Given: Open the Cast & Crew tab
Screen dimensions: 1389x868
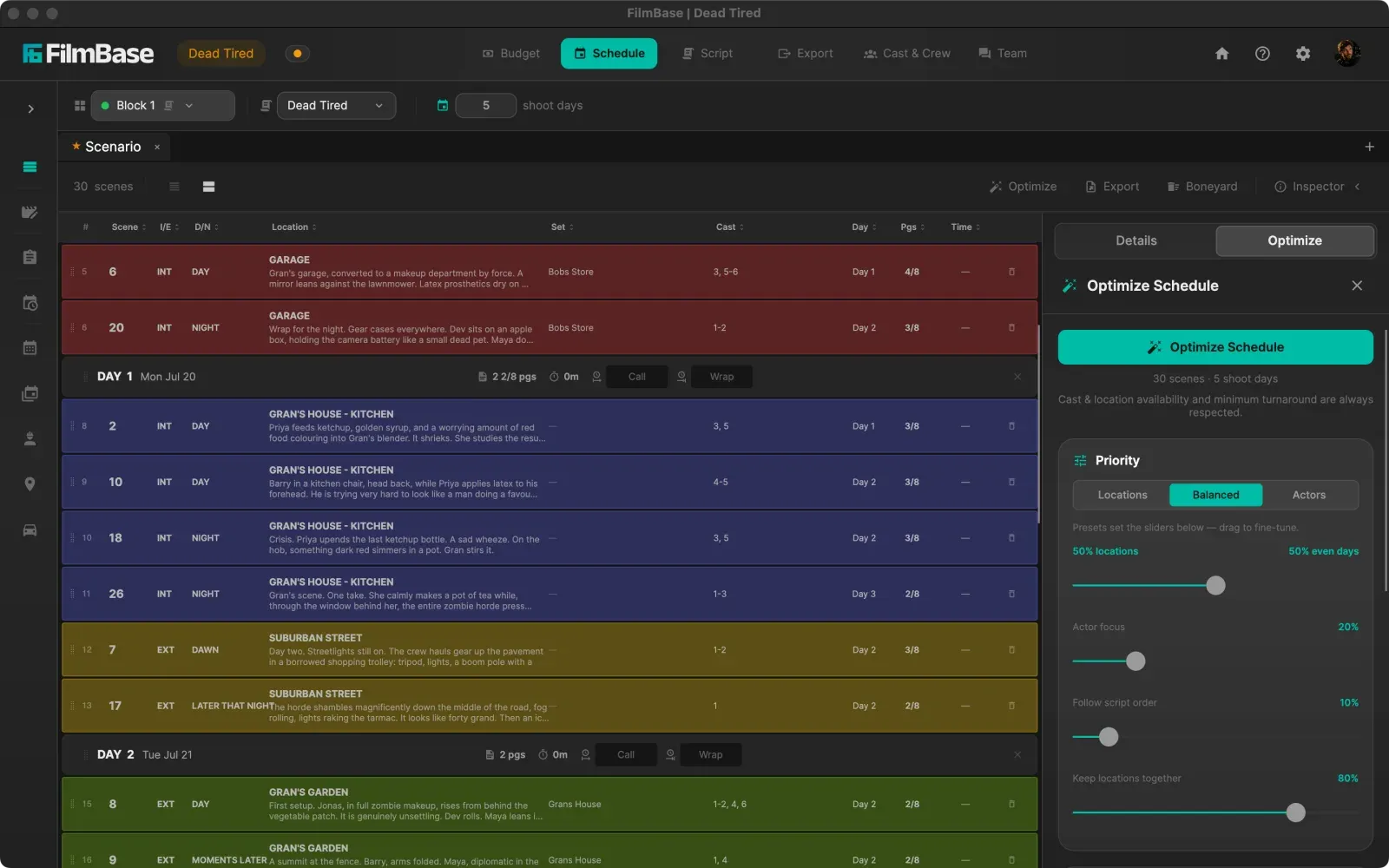Looking at the screenshot, I should click(907, 54).
